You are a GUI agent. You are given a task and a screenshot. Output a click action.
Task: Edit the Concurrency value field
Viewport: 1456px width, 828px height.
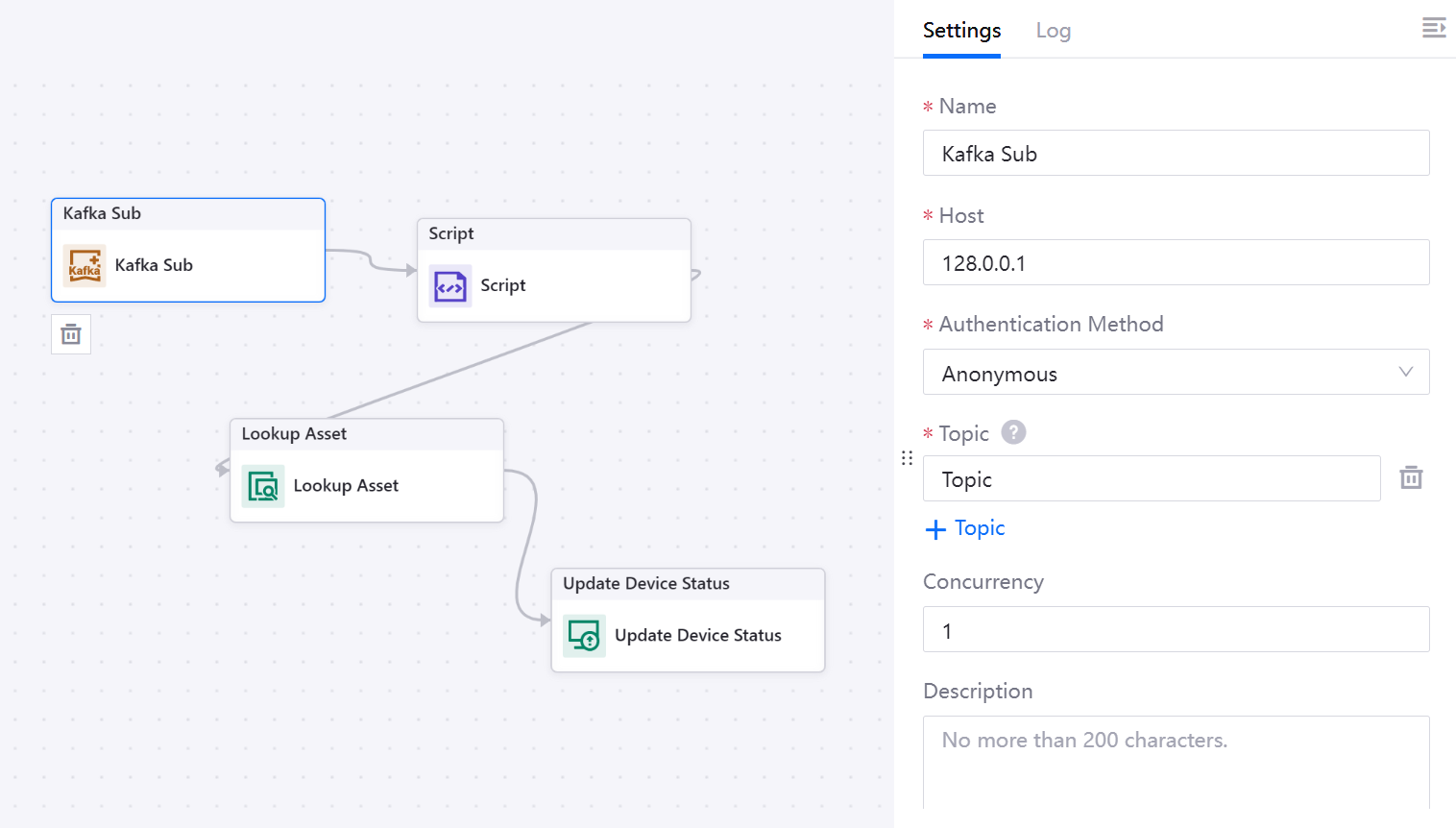pos(1175,630)
